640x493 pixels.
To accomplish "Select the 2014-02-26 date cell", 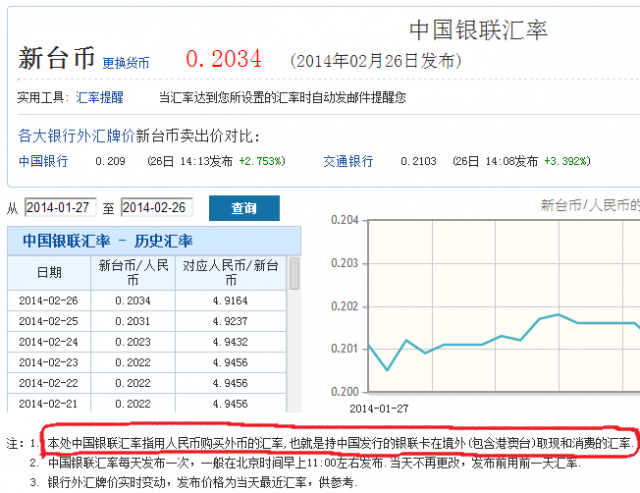I will (x=49, y=301).
